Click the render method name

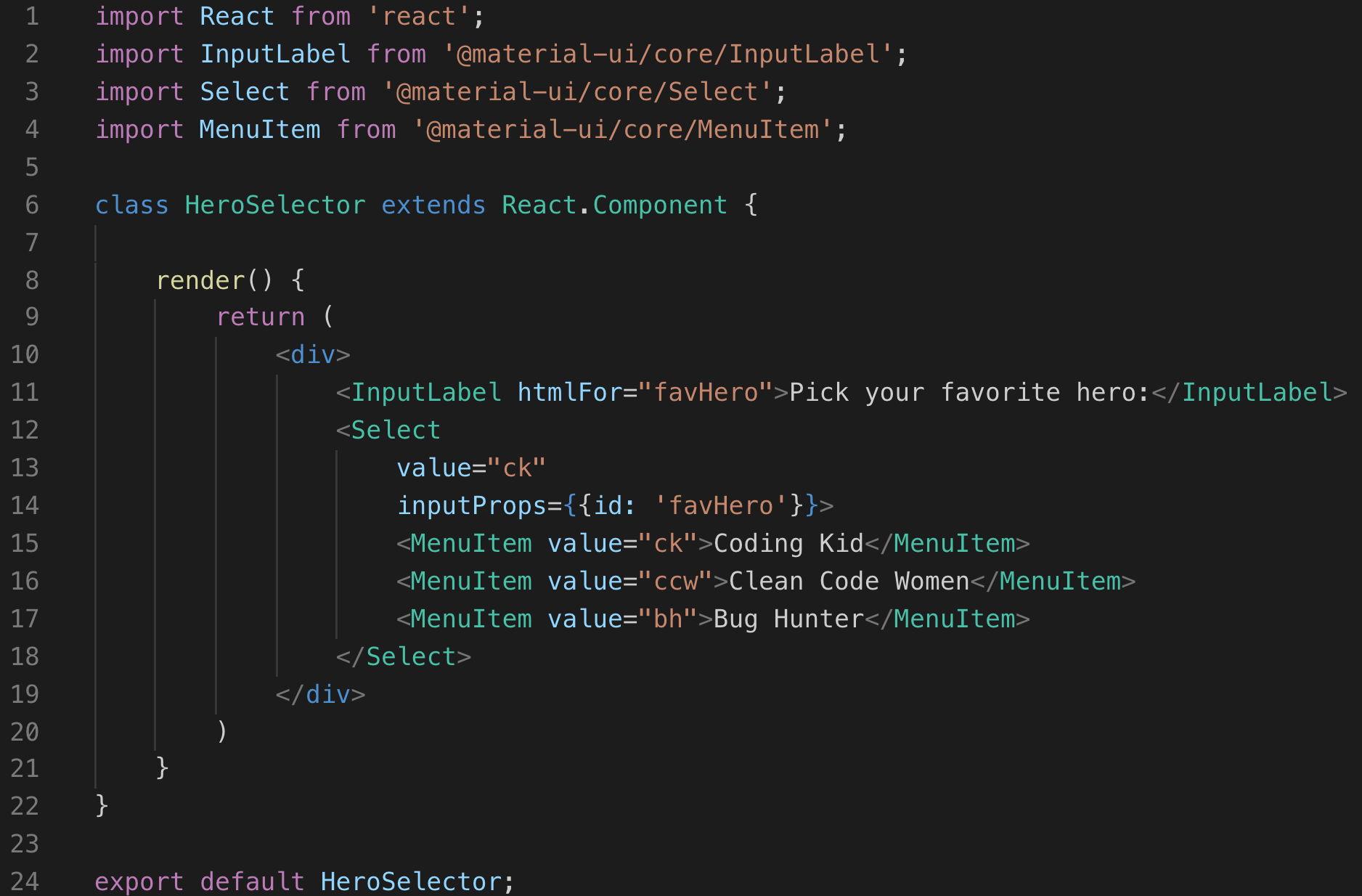point(200,280)
